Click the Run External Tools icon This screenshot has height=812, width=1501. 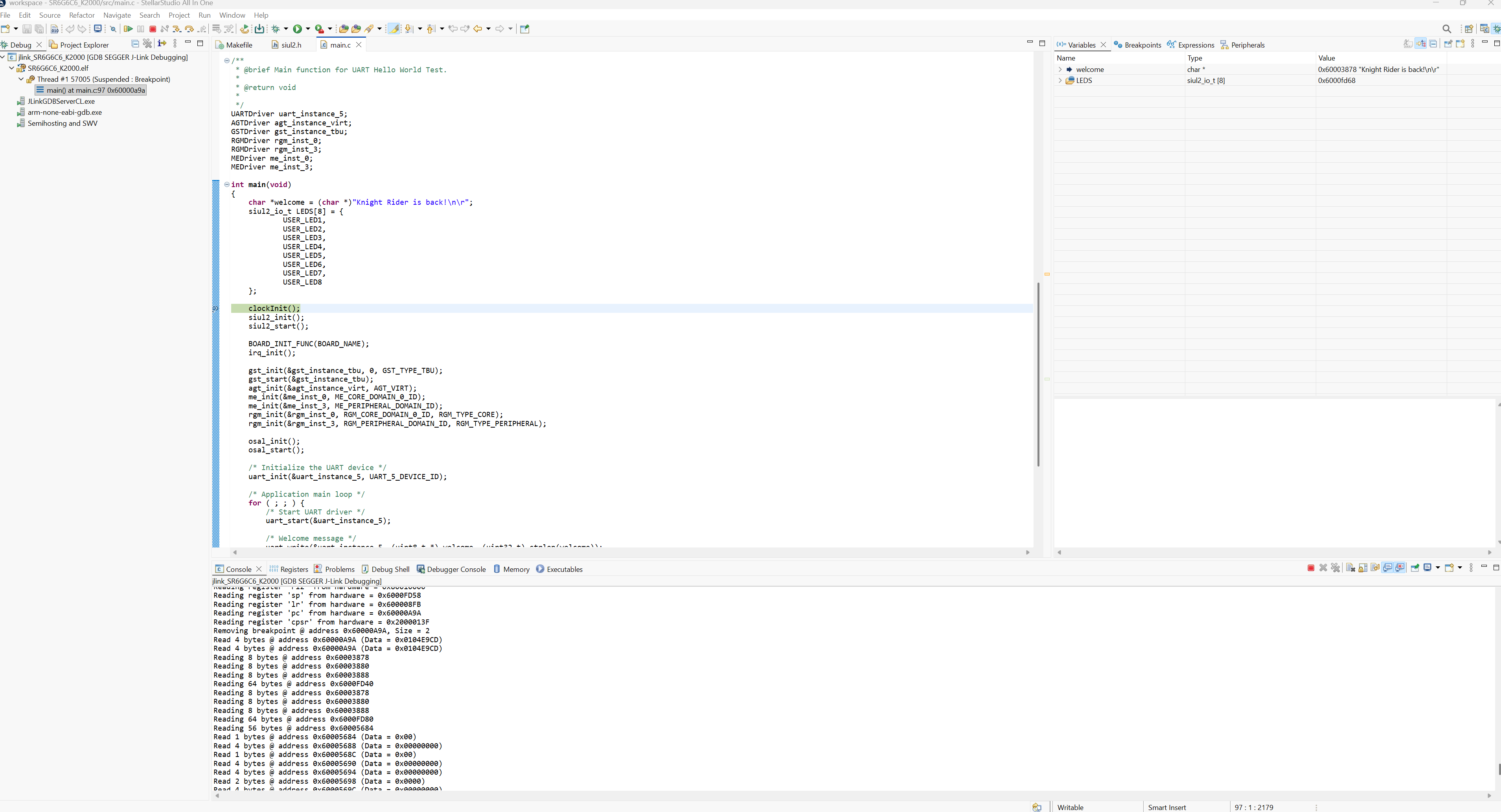click(319, 29)
